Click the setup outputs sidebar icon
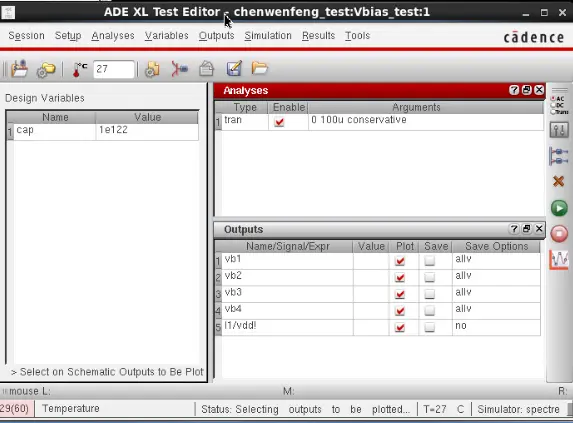Image resolution: width=573 pixels, height=423 pixels. coord(559,156)
